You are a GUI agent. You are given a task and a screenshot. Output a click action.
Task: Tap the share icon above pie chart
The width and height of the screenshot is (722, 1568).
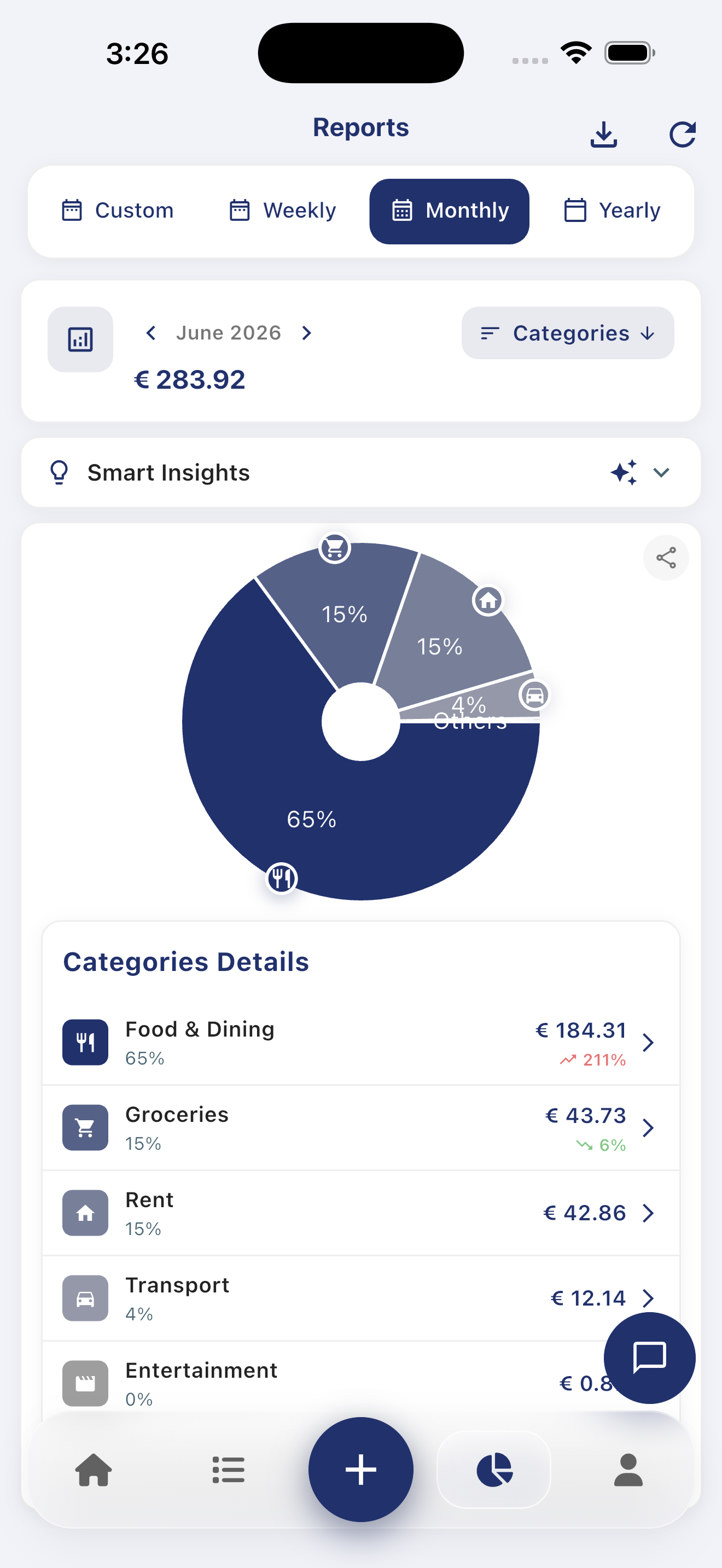(x=666, y=558)
